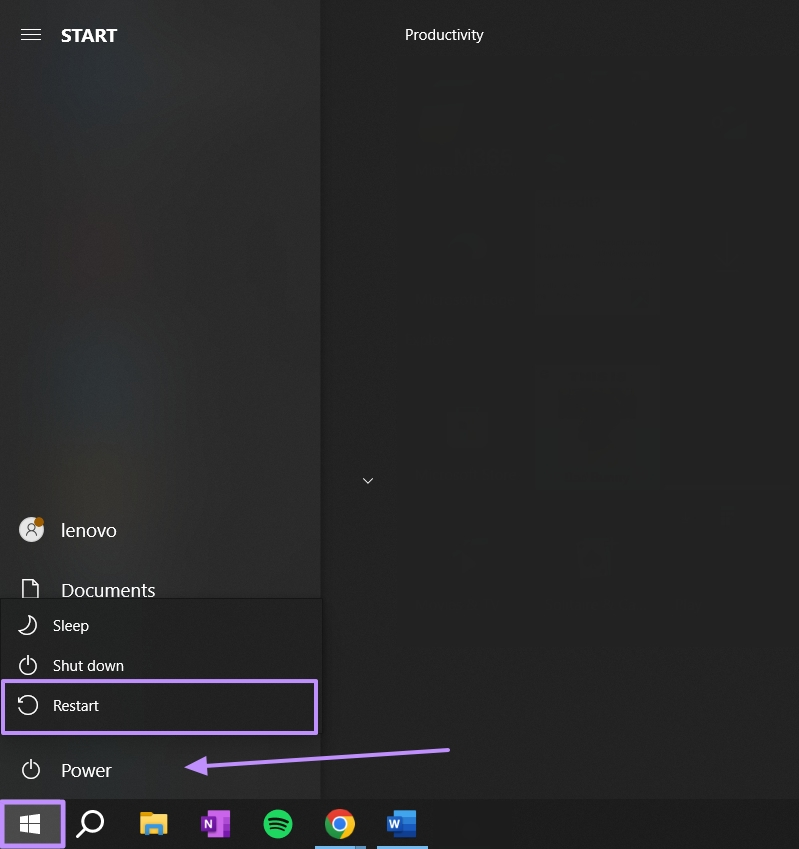Open OneNote from the taskbar
Screen dimensions: 799x849
click(x=215, y=824)
